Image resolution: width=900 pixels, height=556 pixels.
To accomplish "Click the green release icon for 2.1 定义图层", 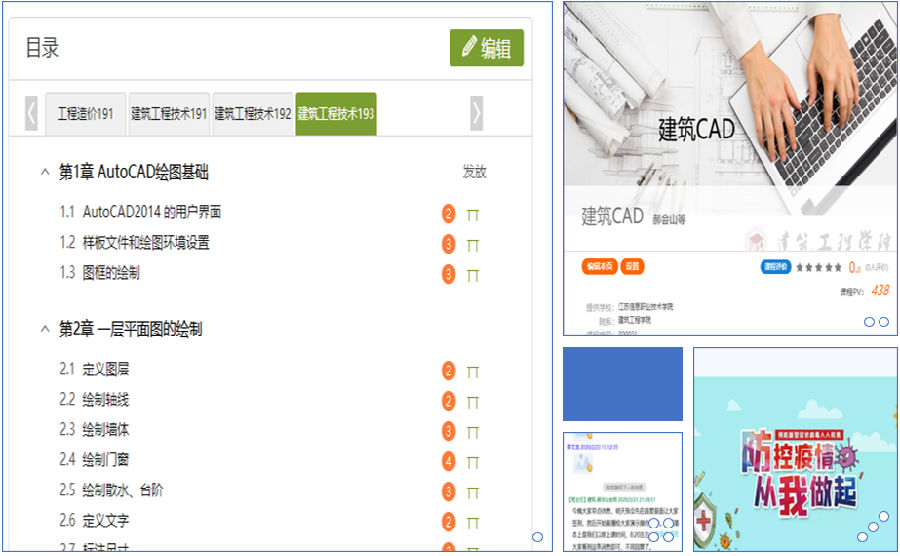I will coord(472,372).
